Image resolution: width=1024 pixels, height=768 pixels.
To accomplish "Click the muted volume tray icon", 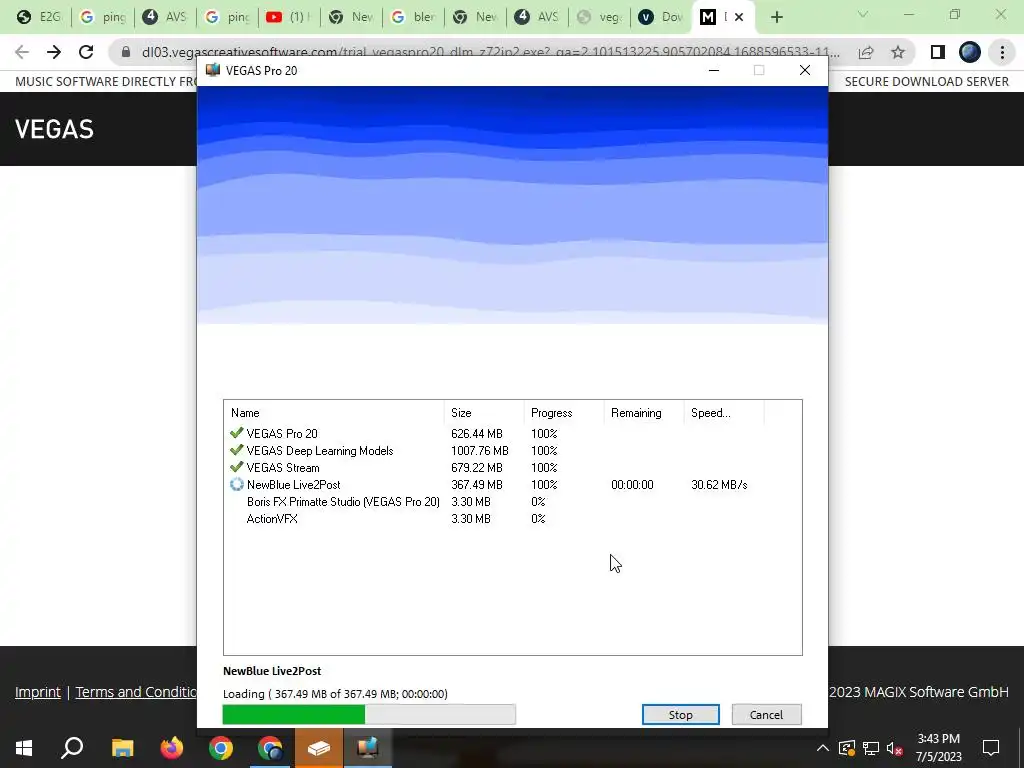I will click(x=895, y=748).
